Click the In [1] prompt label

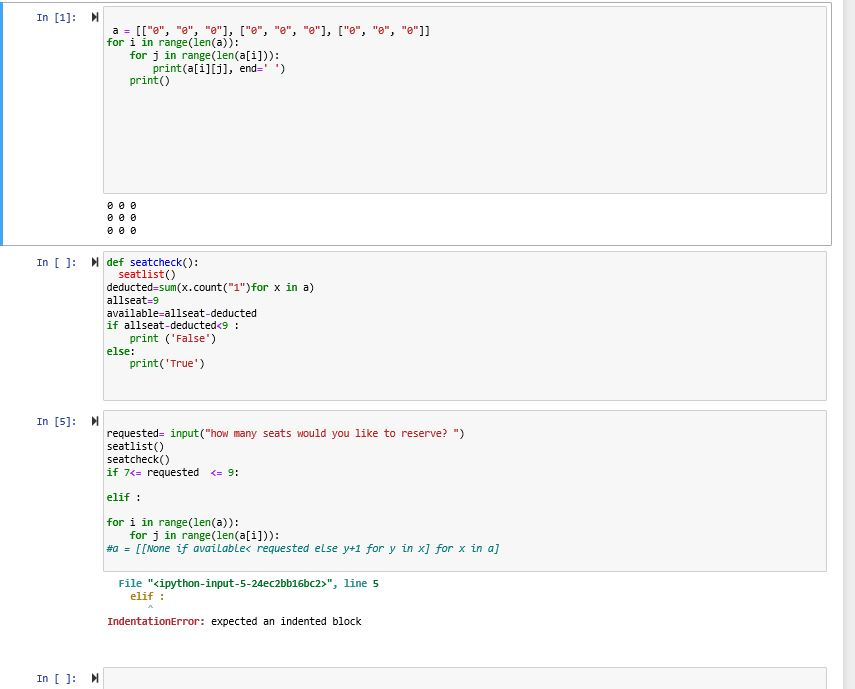(x=57, y=17)
